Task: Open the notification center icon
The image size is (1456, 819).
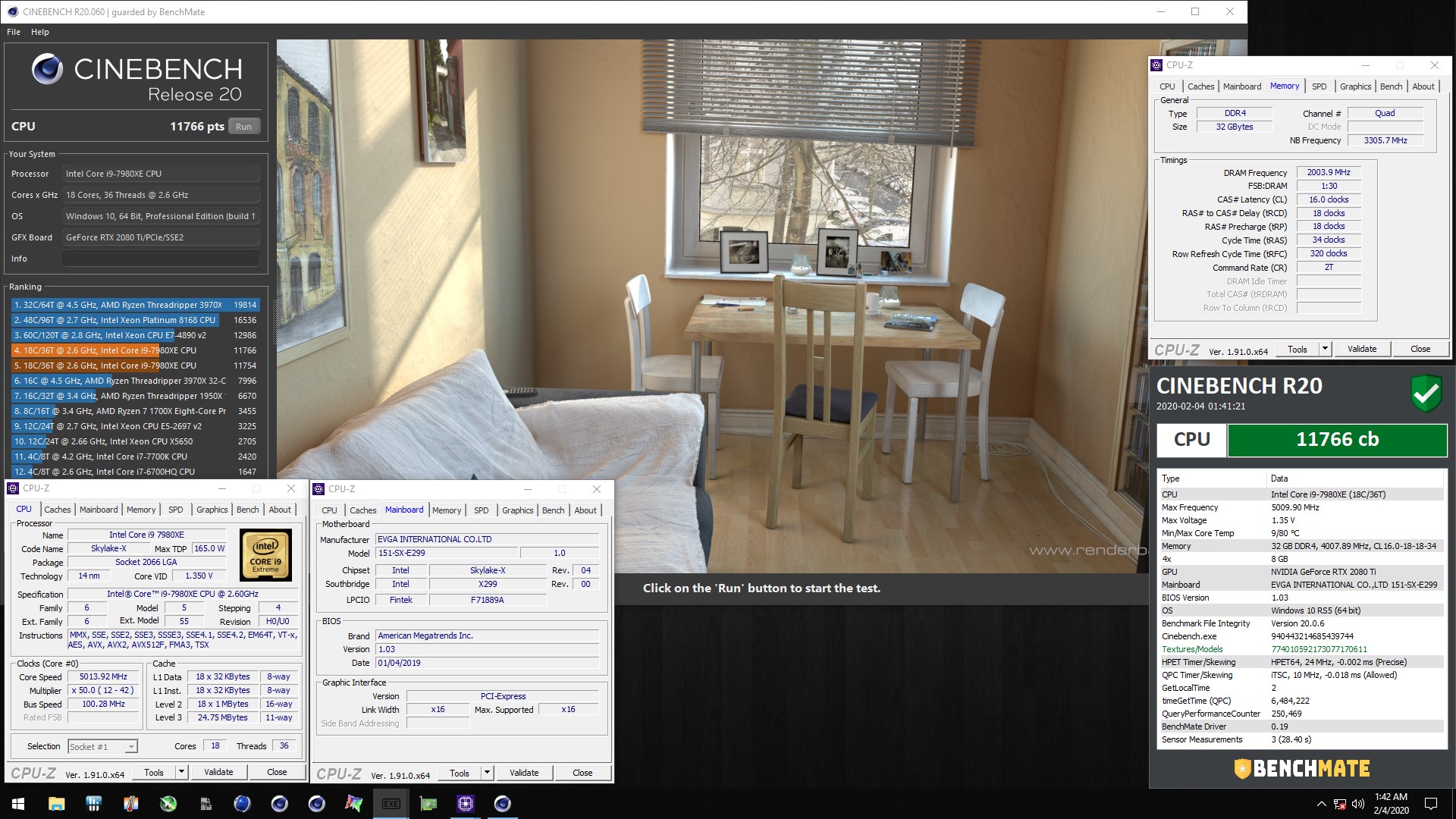Action: [1431, 804]
